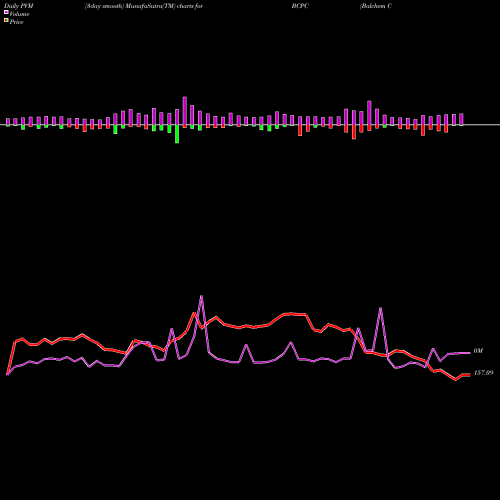
Task: Click the BCPC ticker symbol text
Action: pyautogui.click(x=300, y=6)
